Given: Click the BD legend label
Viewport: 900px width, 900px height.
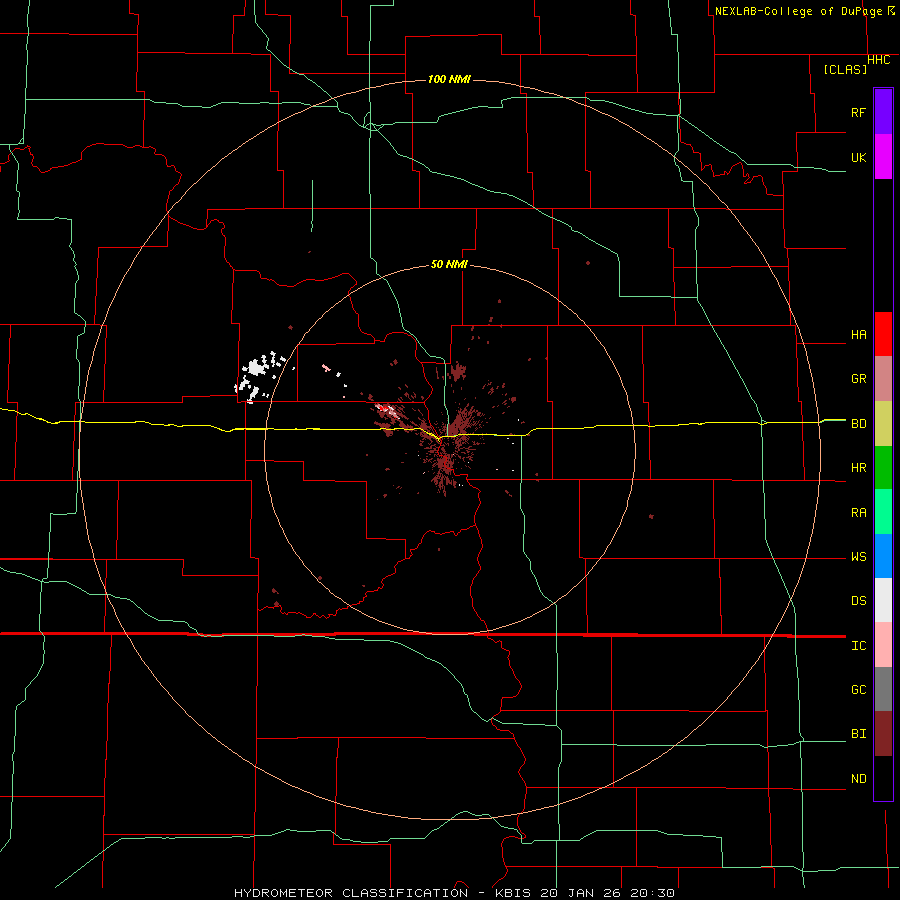Looking at the screenshot, I should tap(858, 424).
